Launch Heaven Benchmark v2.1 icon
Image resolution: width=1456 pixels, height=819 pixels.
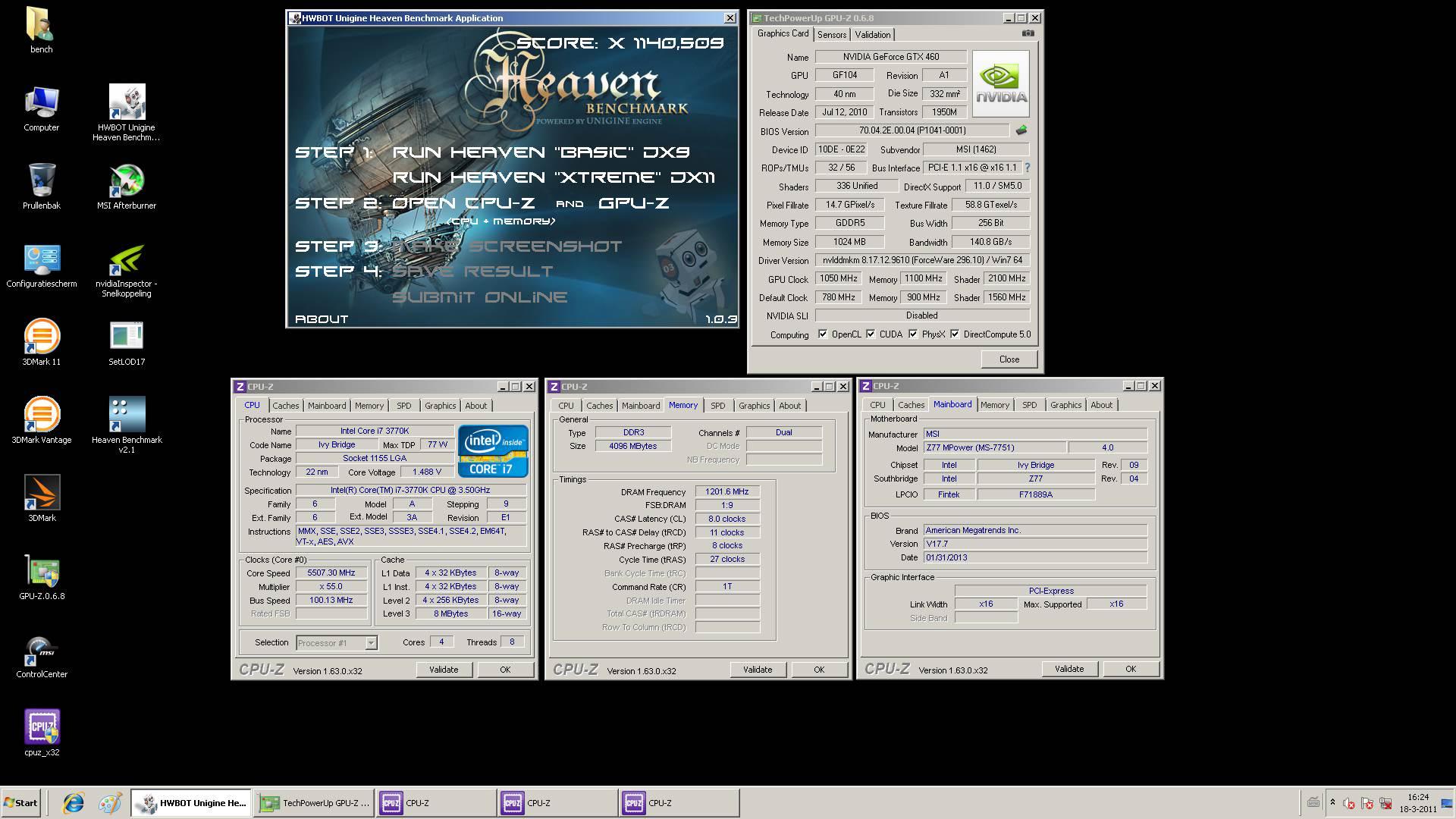(127, 425)
